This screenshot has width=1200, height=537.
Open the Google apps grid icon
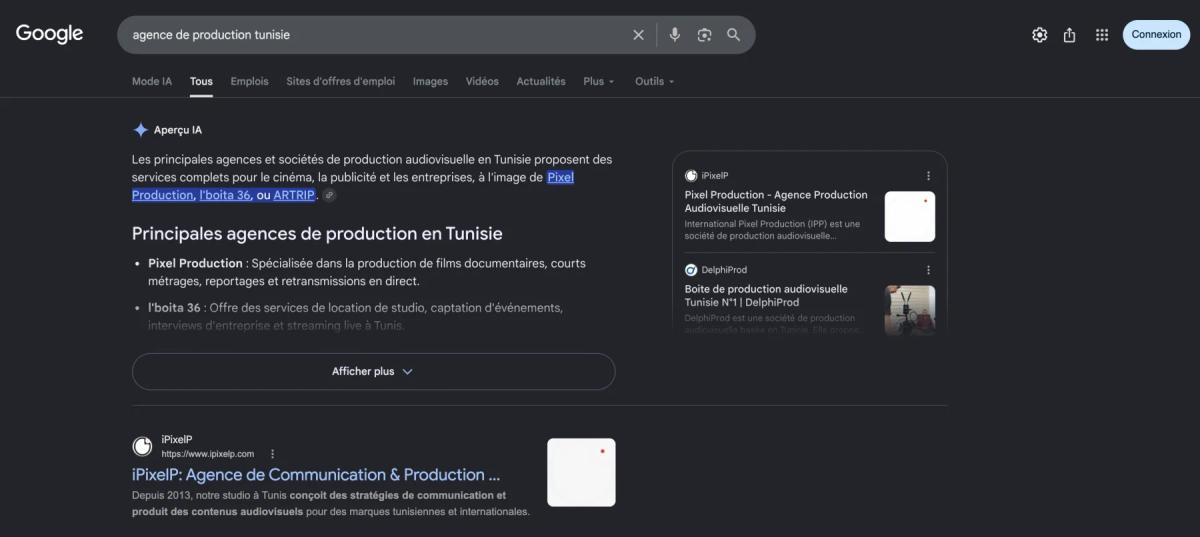(1102, 35)
